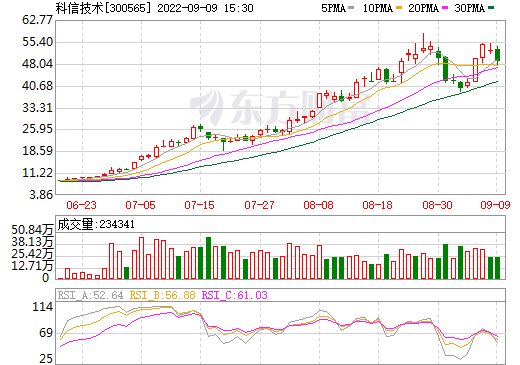520x365 pixels.
Task: Click the 33.31 price axis label
Action: [37, 108]
